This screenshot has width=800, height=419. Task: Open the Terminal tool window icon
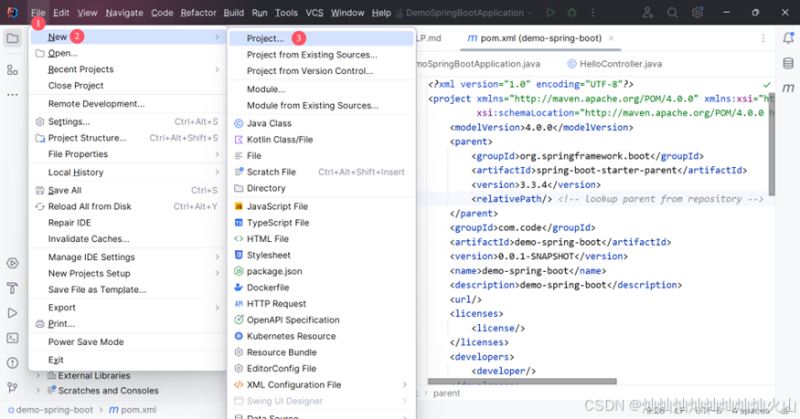click(12, 338)
